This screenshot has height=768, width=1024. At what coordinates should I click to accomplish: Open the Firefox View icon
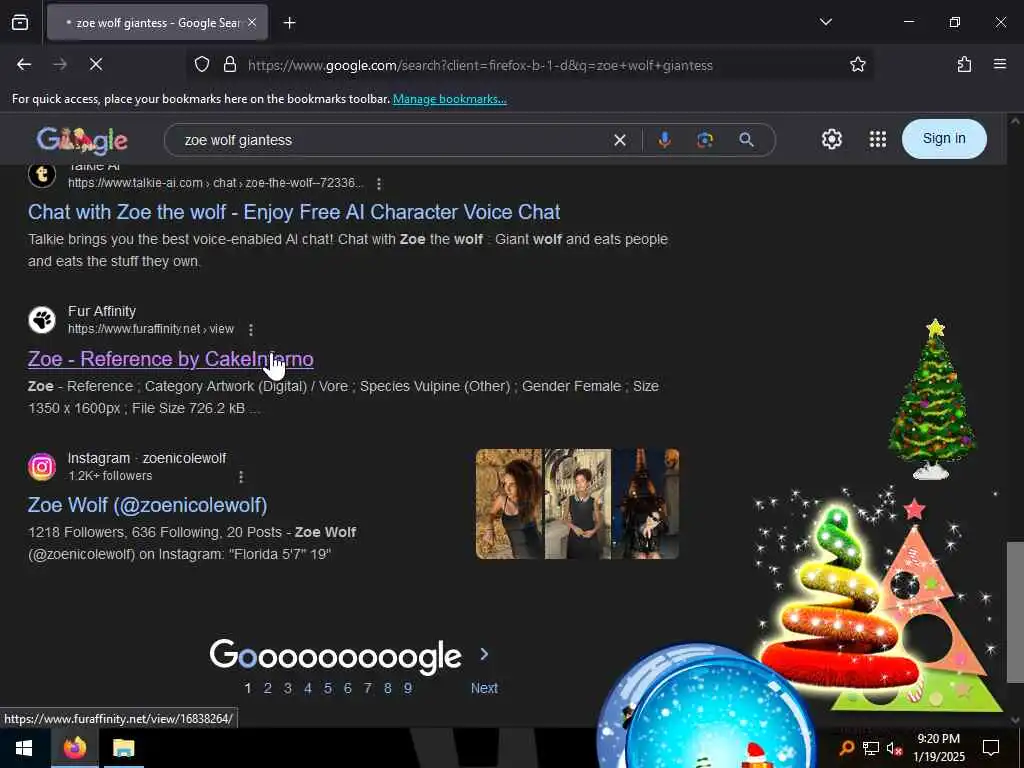pyautogui.click(x=20, y=23)
